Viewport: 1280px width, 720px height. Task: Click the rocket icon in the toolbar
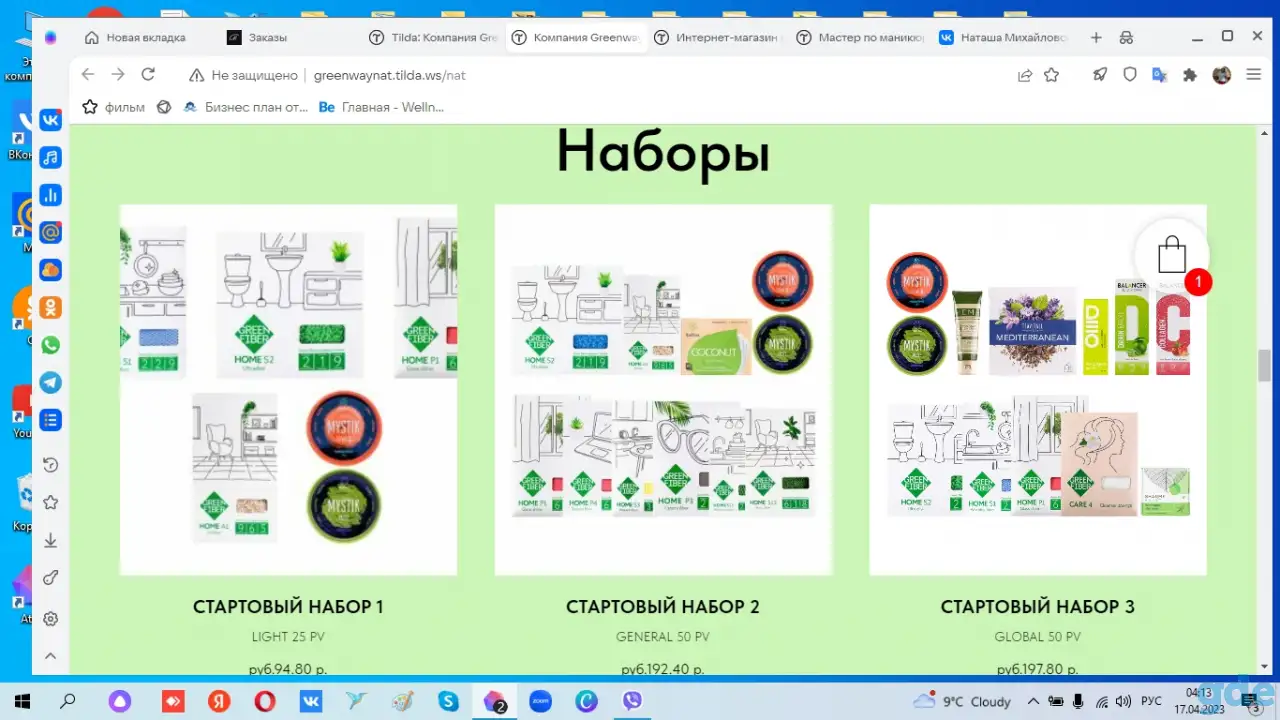pos(1100,75)
